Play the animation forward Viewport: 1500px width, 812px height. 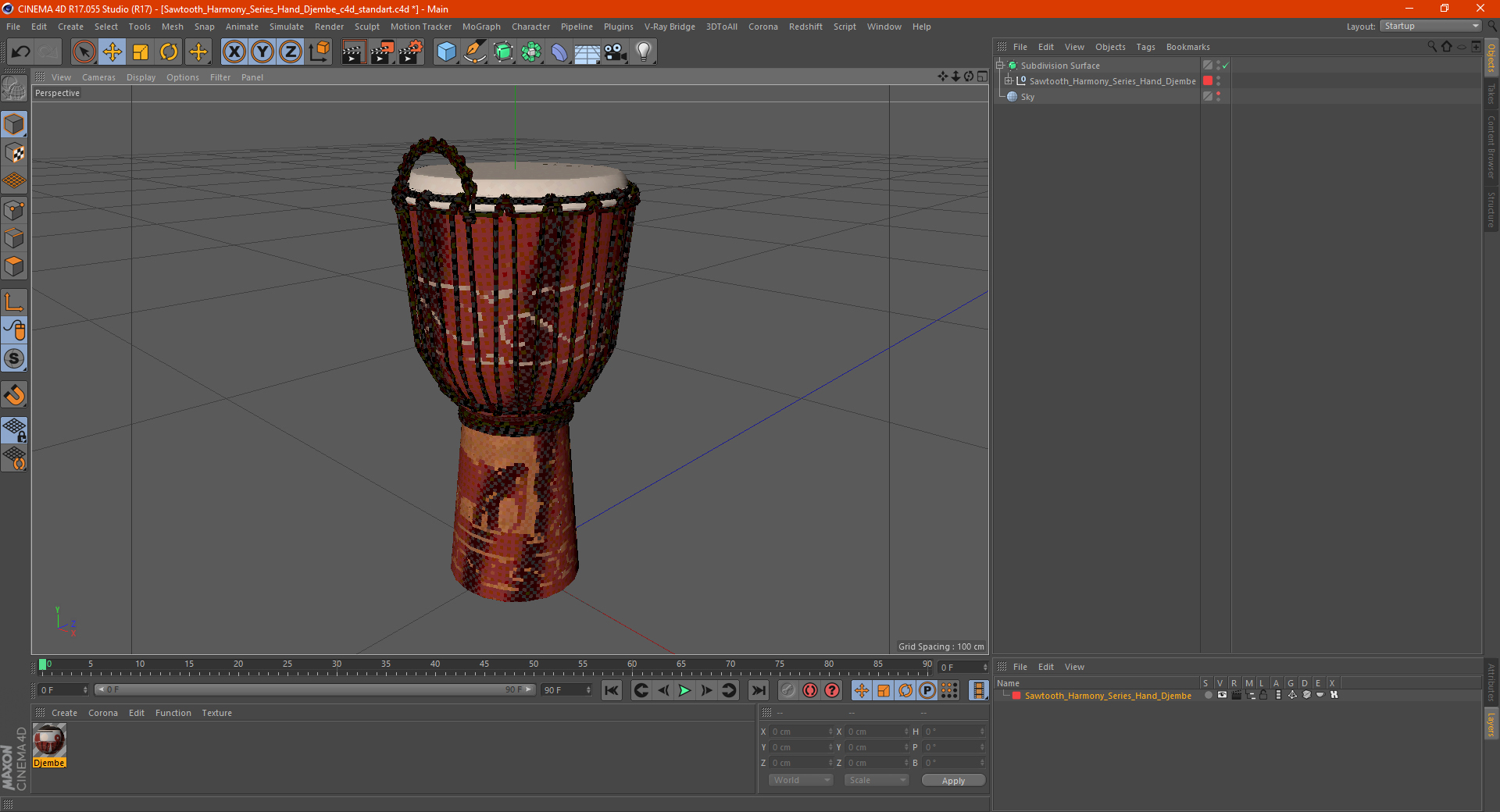point(684,690)
